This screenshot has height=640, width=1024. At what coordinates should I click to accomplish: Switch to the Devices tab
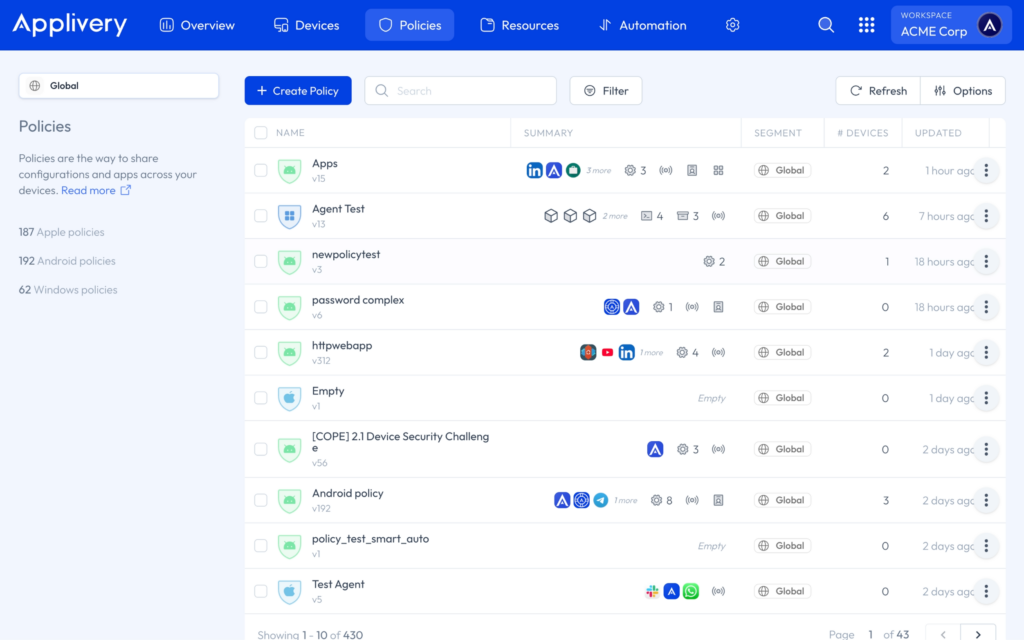click(306, 25)
